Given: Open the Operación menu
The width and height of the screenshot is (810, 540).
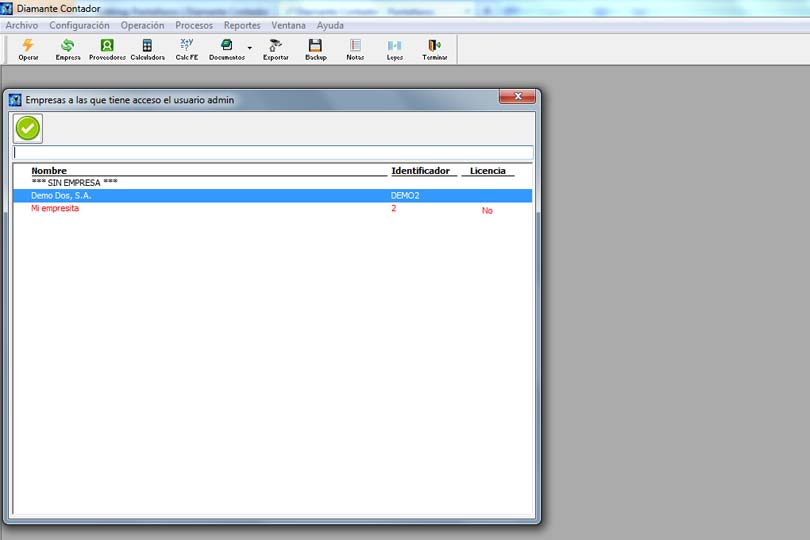Looking at the screenshot, I should pos(142,25).
